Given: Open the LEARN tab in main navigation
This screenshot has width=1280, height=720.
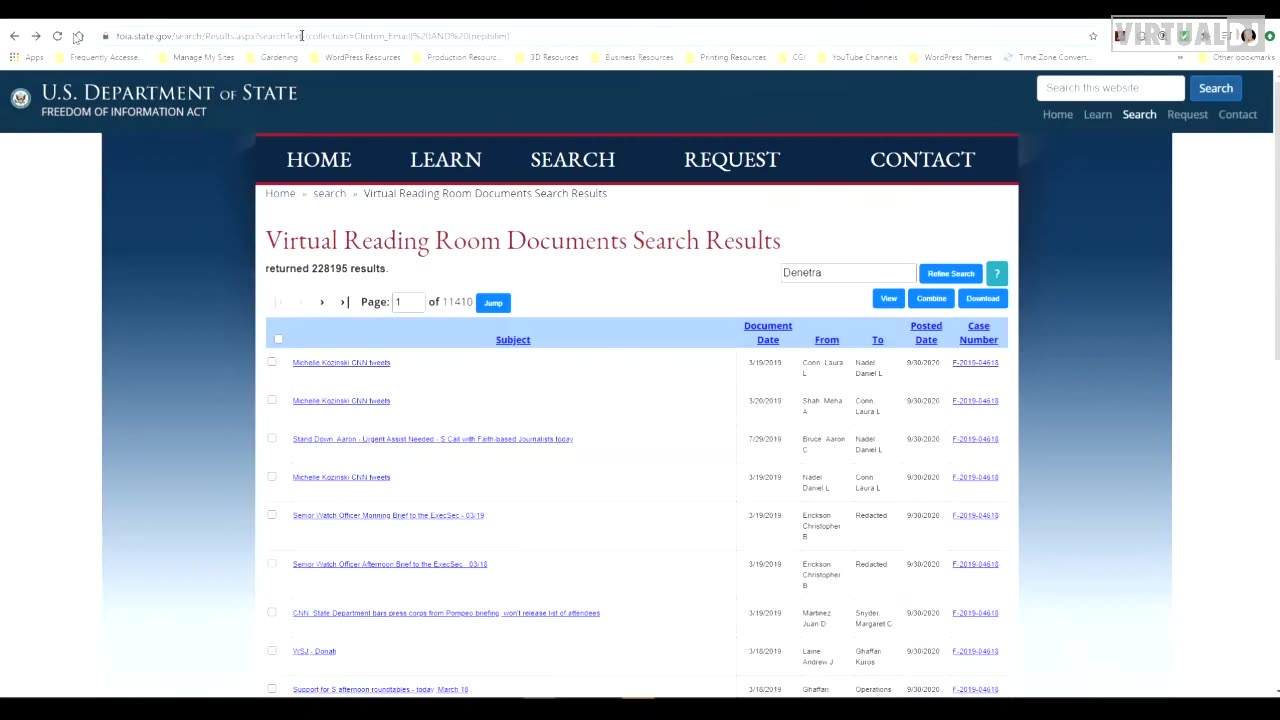Looking at the screenshot, I should click(x=446, y=160).
